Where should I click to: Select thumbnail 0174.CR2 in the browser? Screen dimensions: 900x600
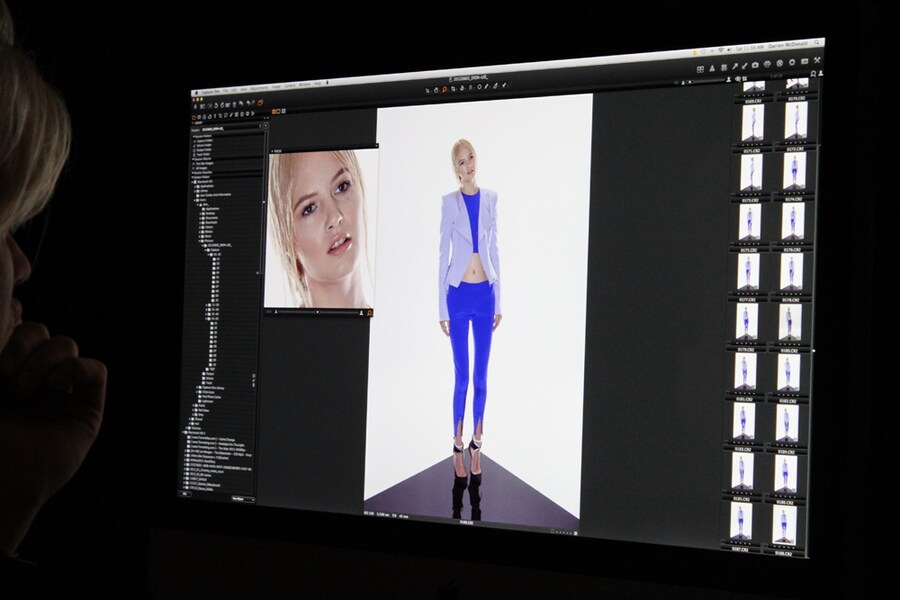pyautogui.click(x=794, y=171)
